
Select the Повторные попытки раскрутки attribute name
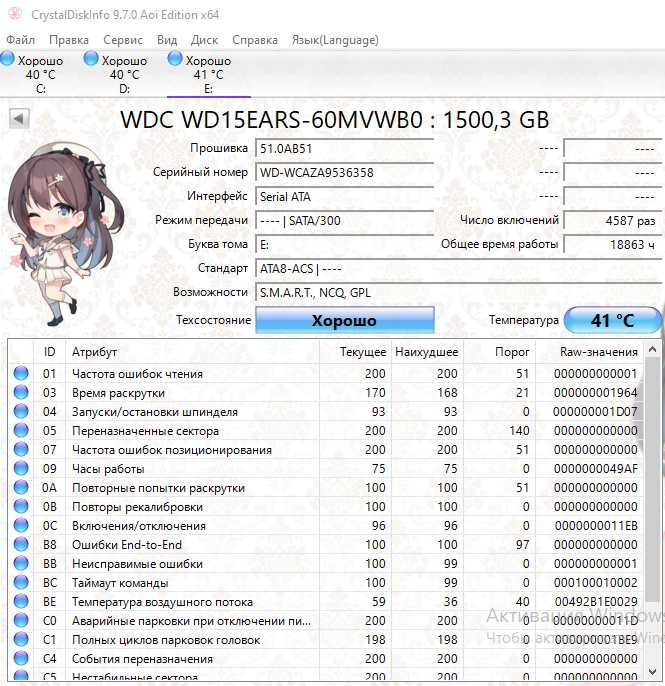pos(158,488)
